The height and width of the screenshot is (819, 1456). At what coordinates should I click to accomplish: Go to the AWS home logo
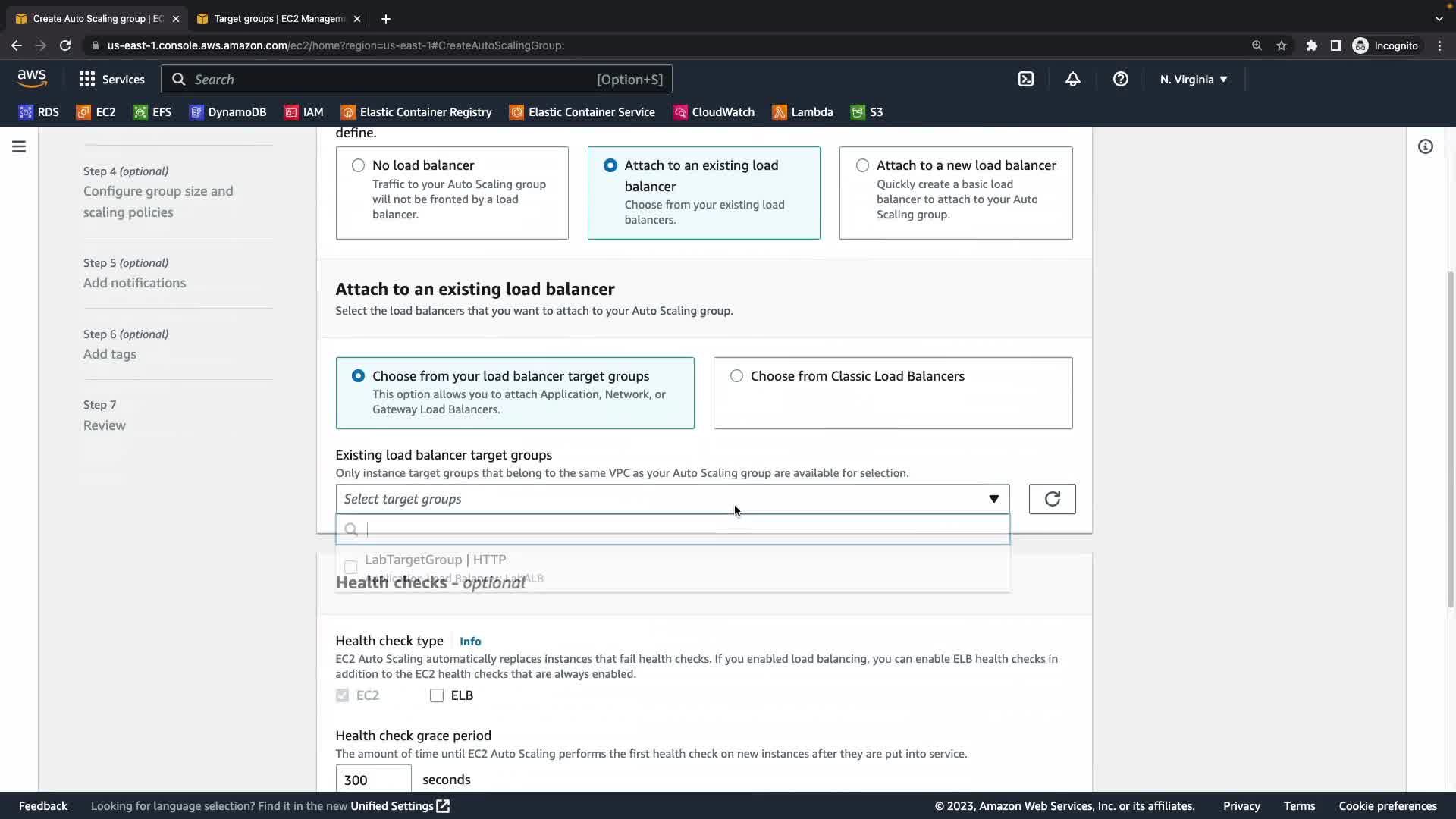32,78
